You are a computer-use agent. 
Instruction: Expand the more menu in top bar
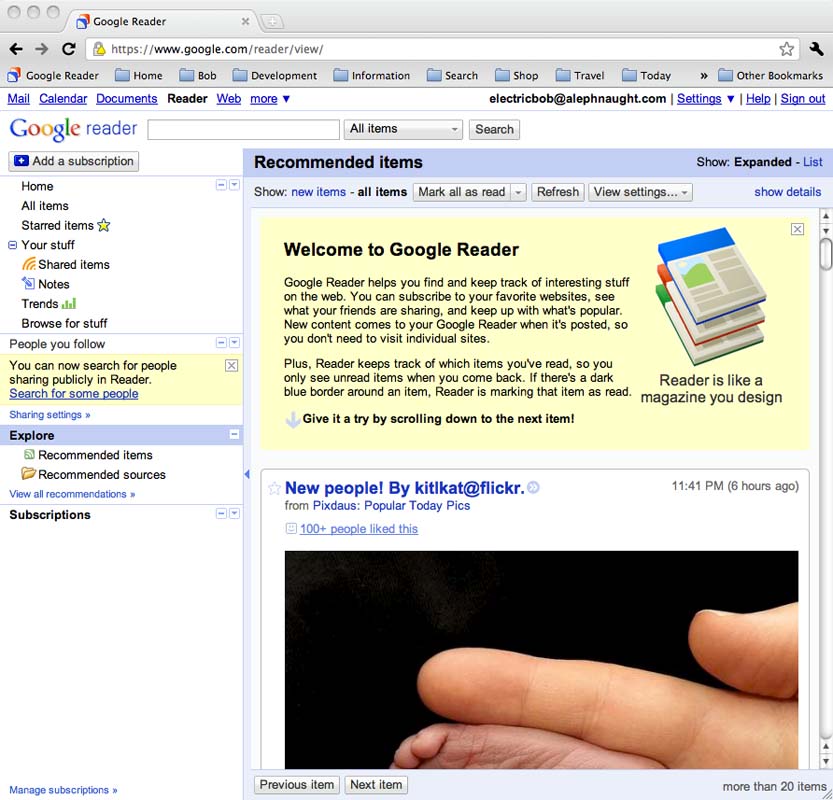(x=270, y=99)
